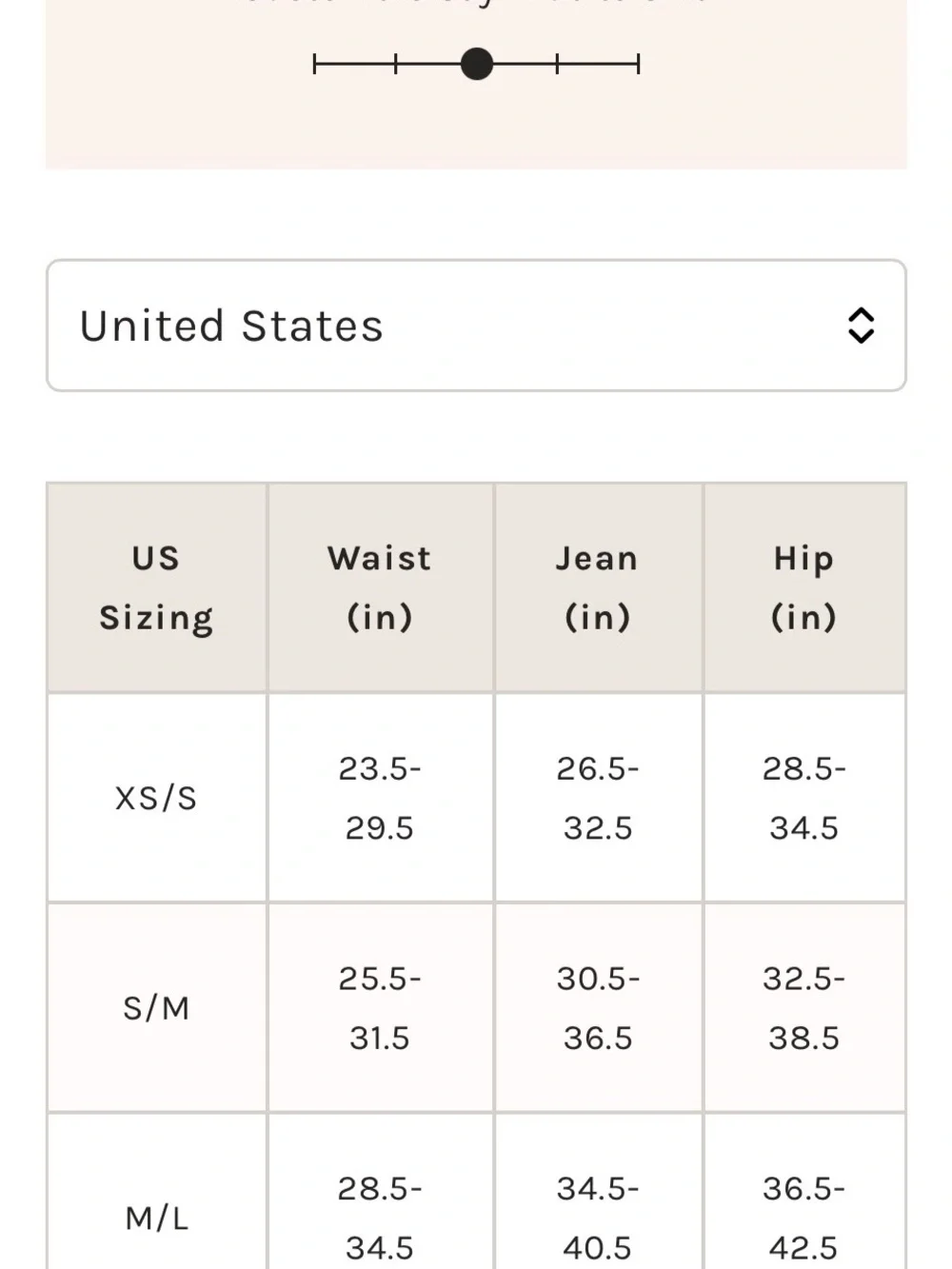
Task: Click XS/S waist value 23.5-29.5
Action: pyautogui.click(x=380, y=798)
